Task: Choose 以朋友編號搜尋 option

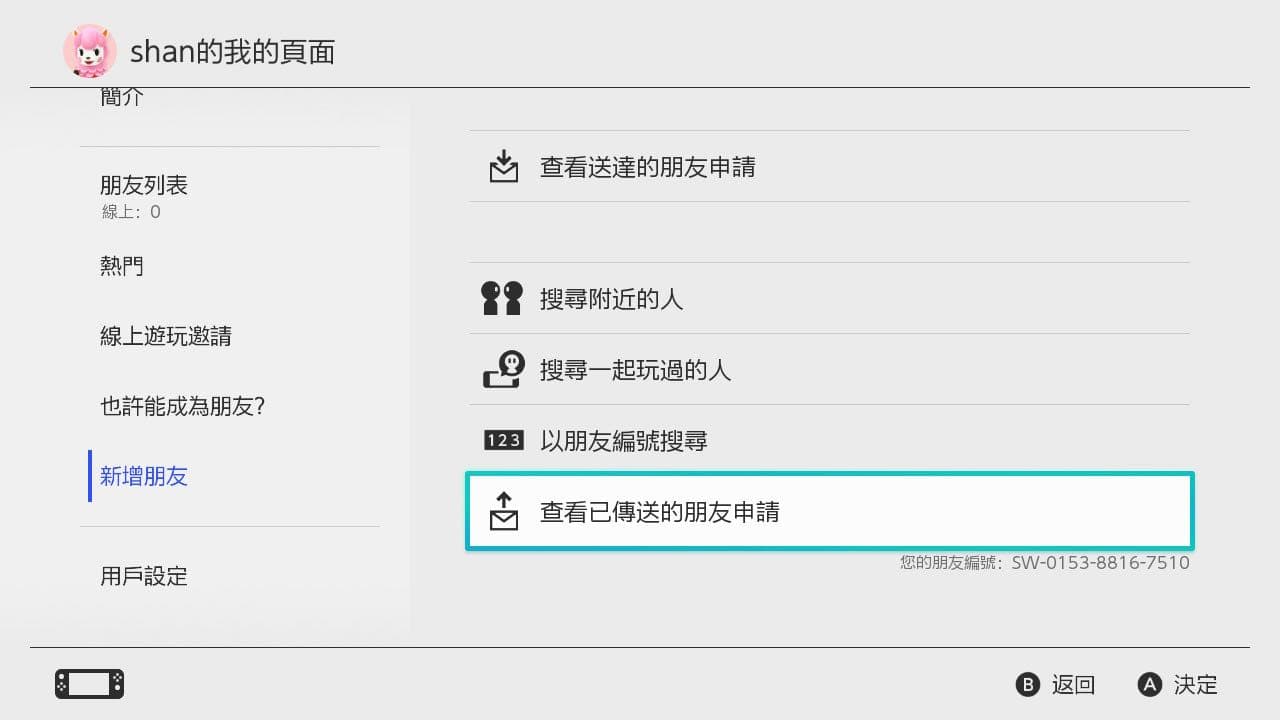Action: coord(830,440)
